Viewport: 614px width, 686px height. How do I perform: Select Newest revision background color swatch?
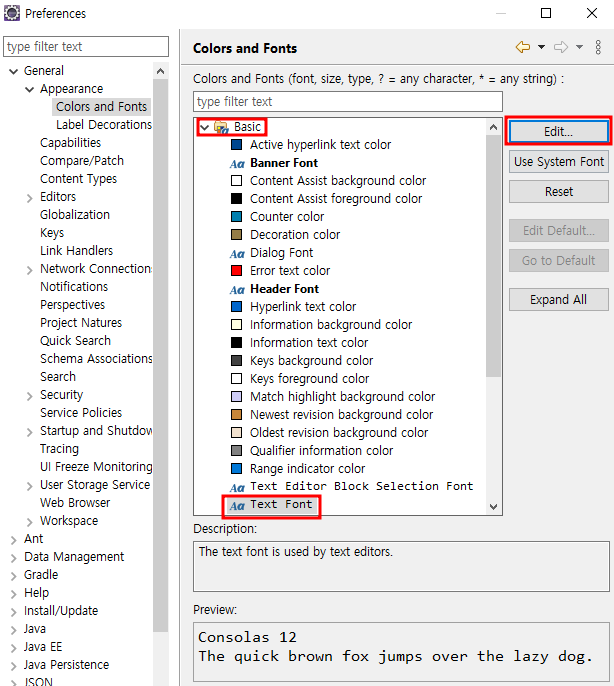(x=236, y=414)
